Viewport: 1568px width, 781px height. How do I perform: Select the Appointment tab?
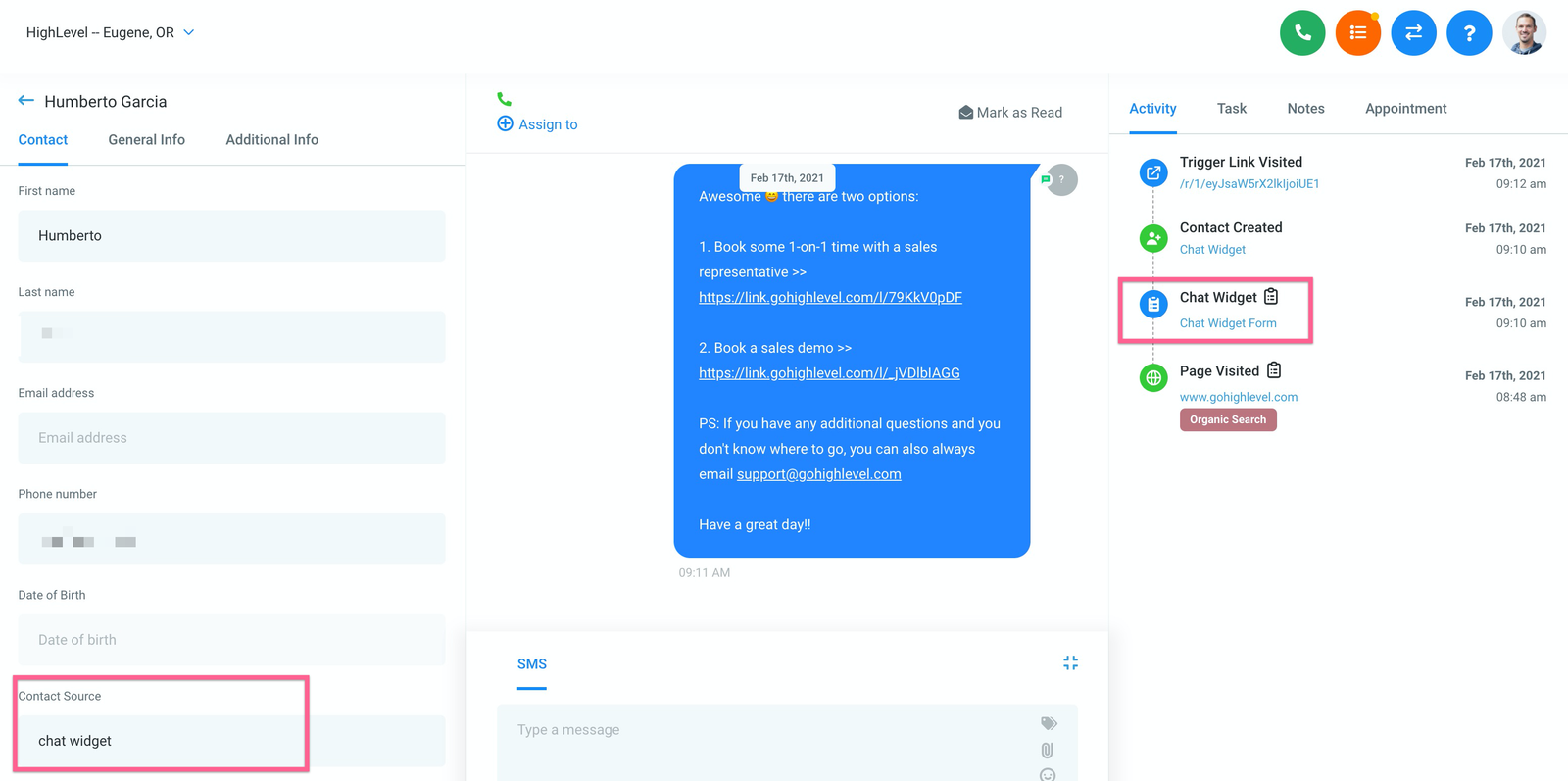[1405, 109]
